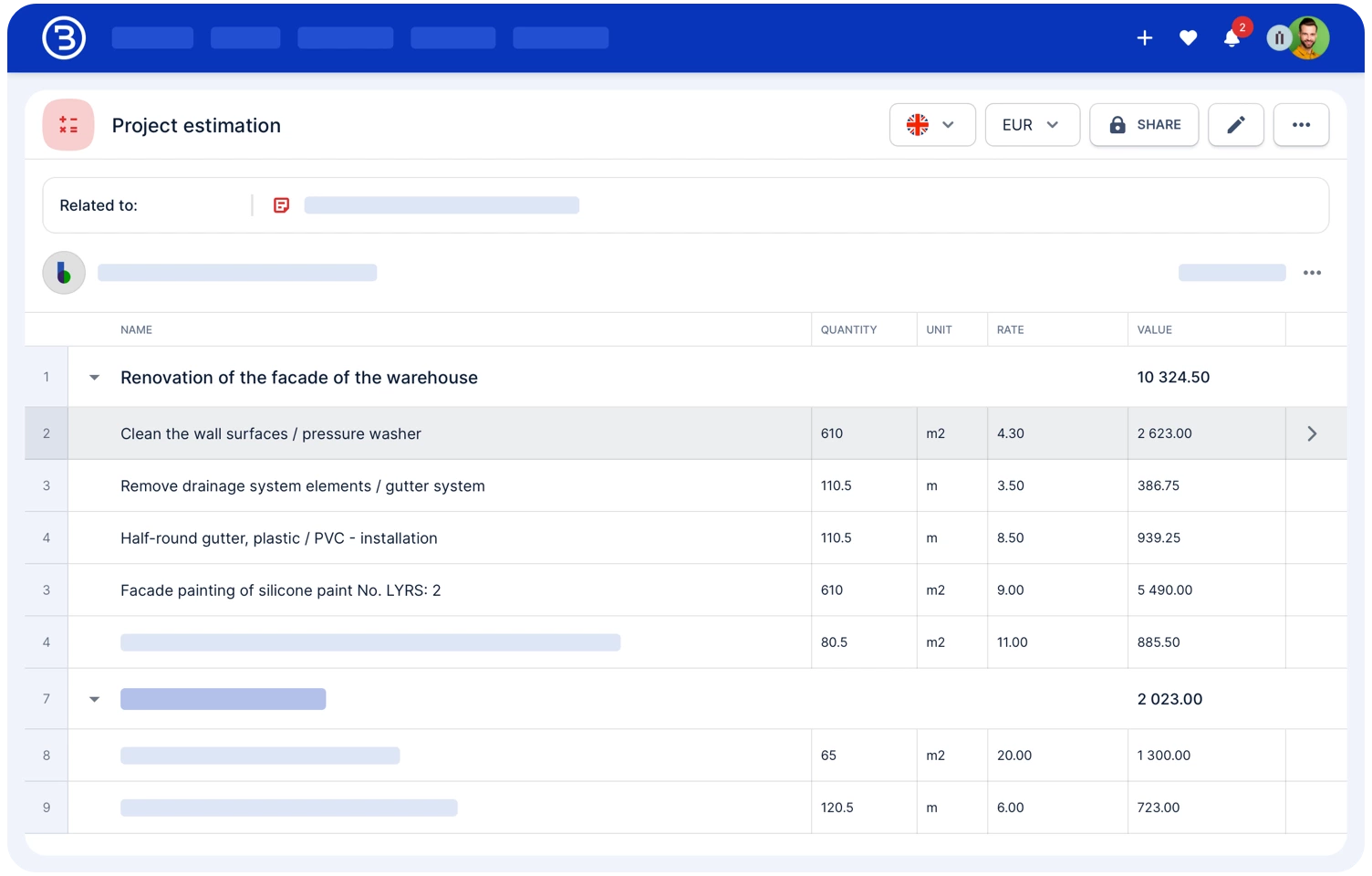Screen dimensions: 1372x876
Task: Open the language flag dropdown
Action: (931, 125)
